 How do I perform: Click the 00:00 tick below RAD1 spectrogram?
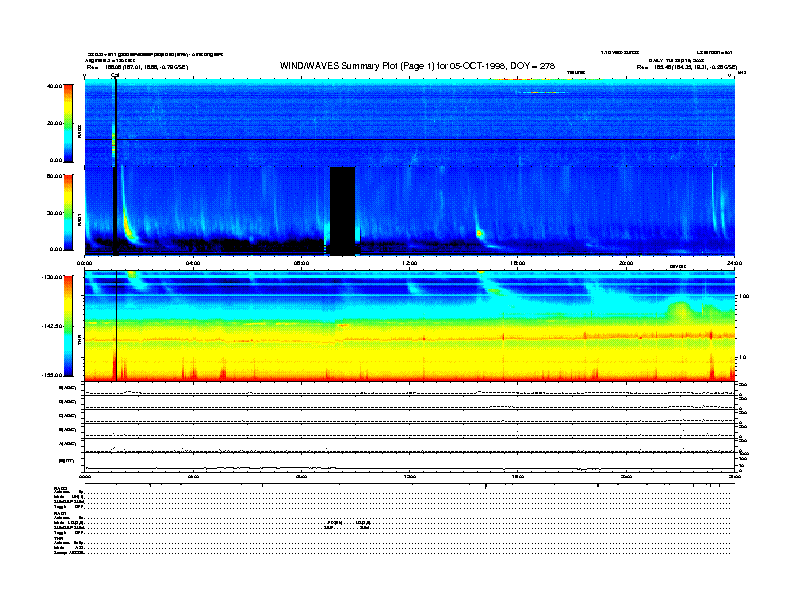pos(84,263)
